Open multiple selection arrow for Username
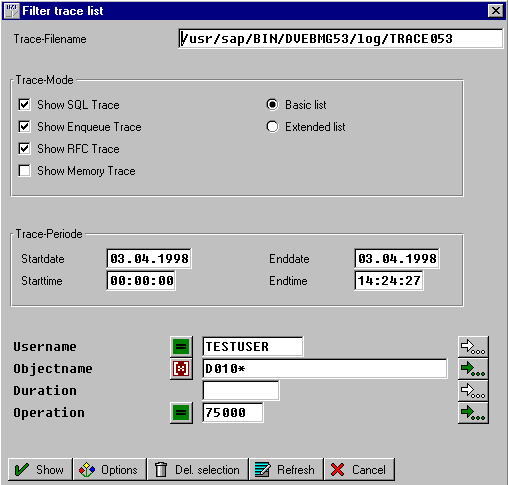This screenshot has width=508, height=485. [473, 347]
